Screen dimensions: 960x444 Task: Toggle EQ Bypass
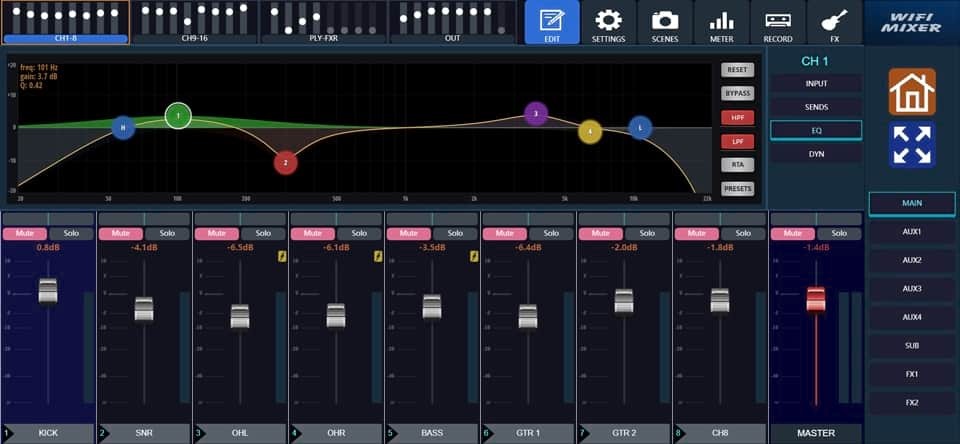738,93
